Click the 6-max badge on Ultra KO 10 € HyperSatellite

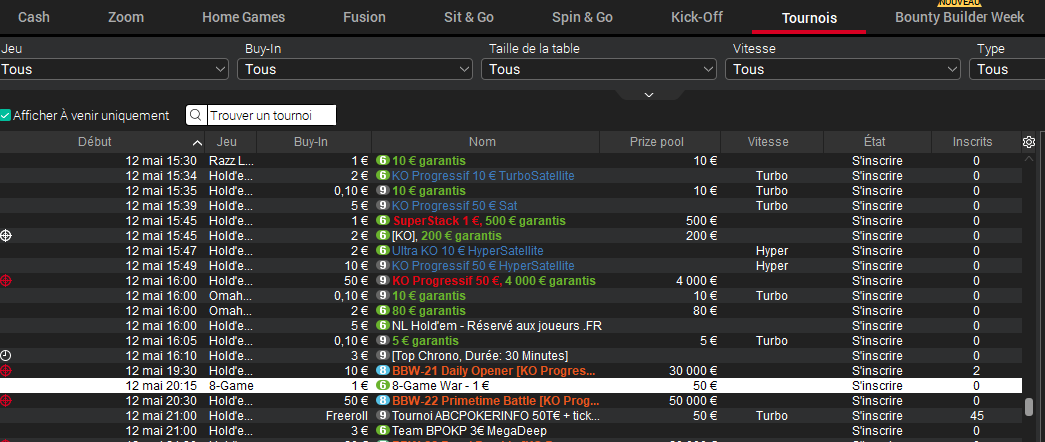tap(383, 251)
